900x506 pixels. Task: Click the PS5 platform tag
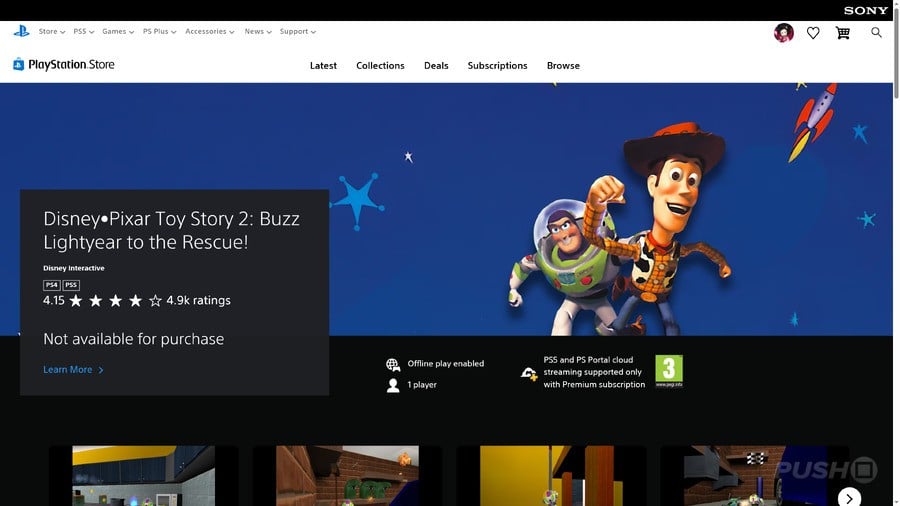click(x=71, y=285)
